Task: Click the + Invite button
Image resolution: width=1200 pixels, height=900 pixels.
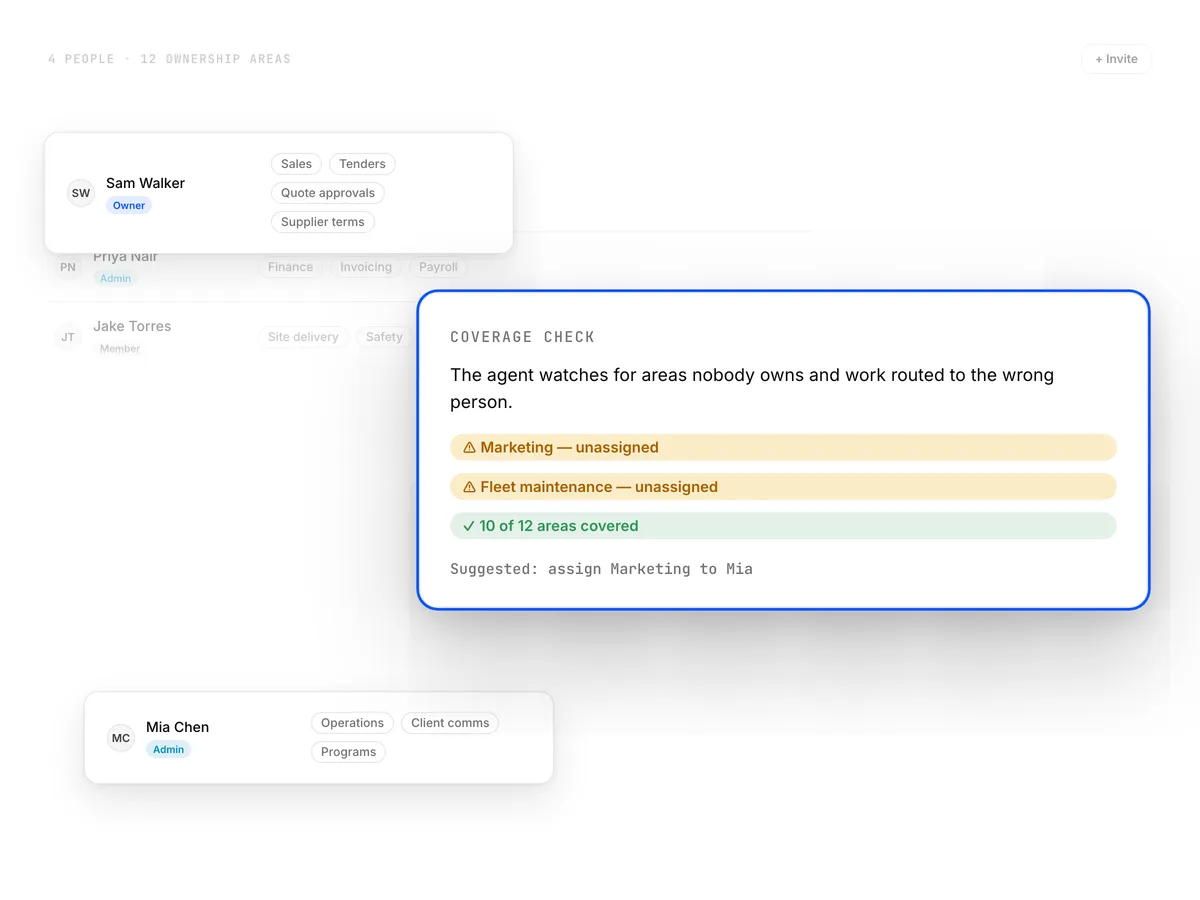Action: point(1116,59)
